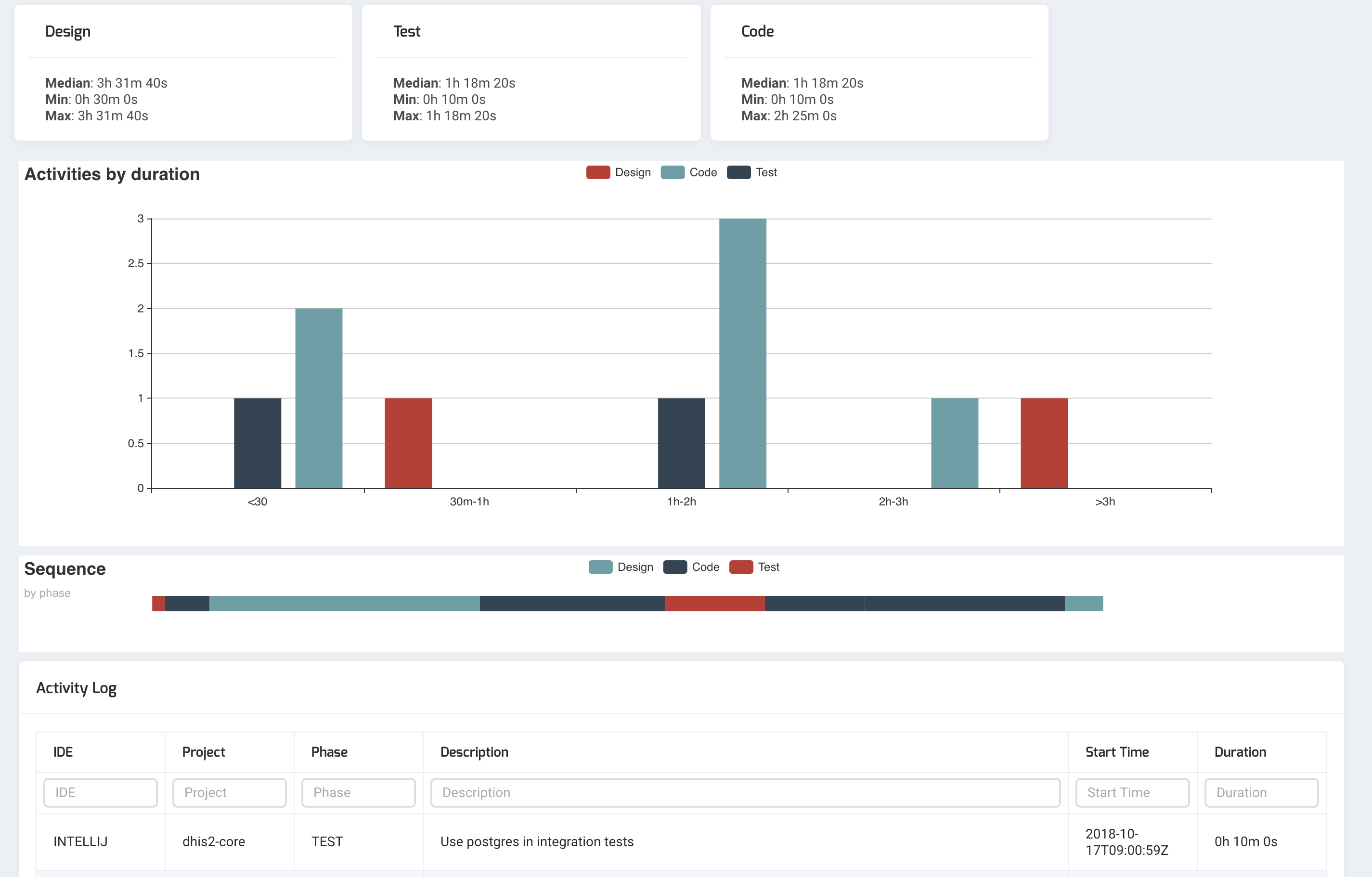The width and height of the screenshot is (1372, 877).
Task: Sort table by Duration column header
Action: (1240, 752)
